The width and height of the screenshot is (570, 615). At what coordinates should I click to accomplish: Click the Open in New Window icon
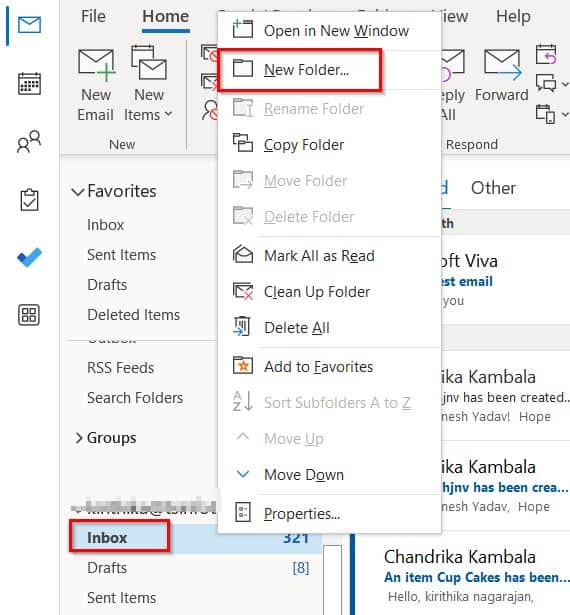(243, 29)
